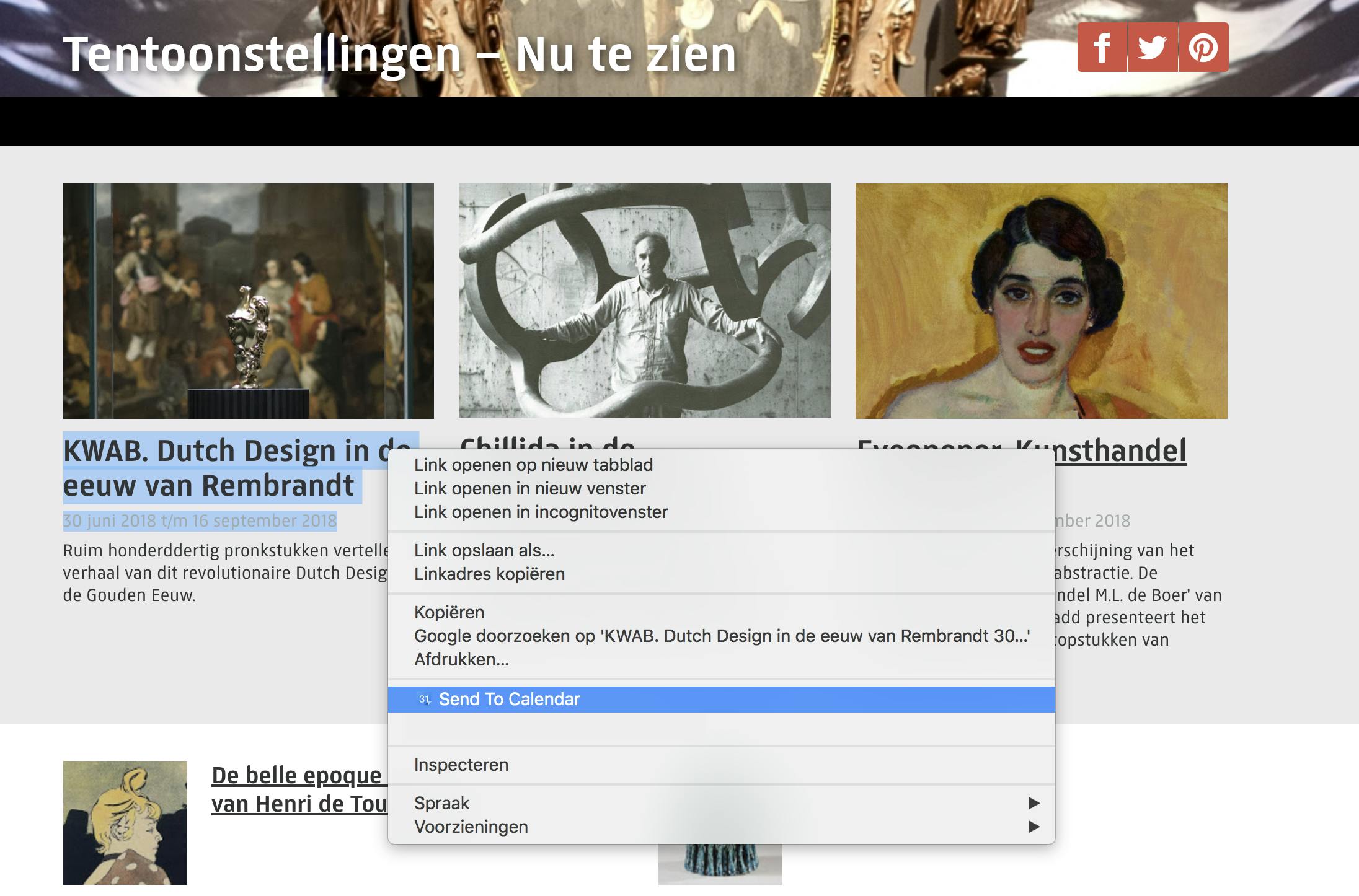The image size is (1359, 896).
Task: Select Link openen in nieuw venster
Action: point(529,489)
